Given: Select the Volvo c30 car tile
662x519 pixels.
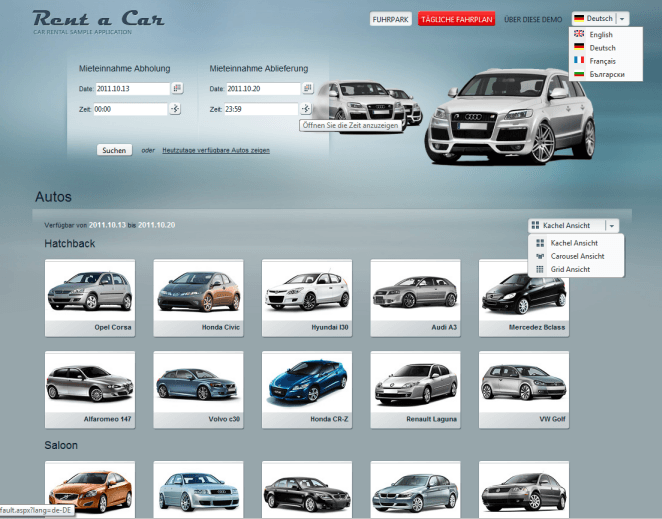Looking at the screenshot, I should (x=198, y=390).
